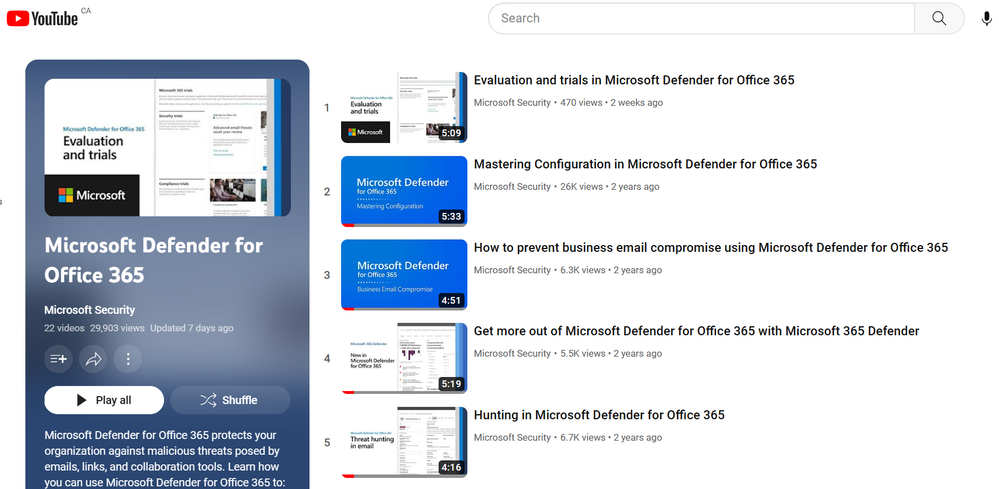The width and height of the screenshot is (999, 489).
Task: Click the 29,903 views text
Action: tap(117, 329)
